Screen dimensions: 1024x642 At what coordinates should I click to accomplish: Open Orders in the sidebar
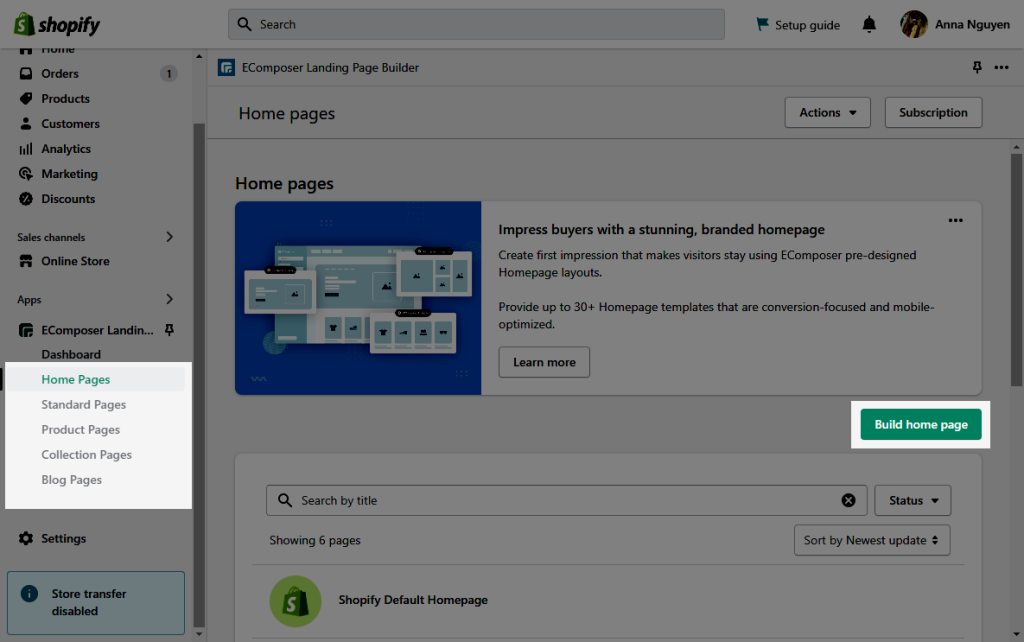60,74
